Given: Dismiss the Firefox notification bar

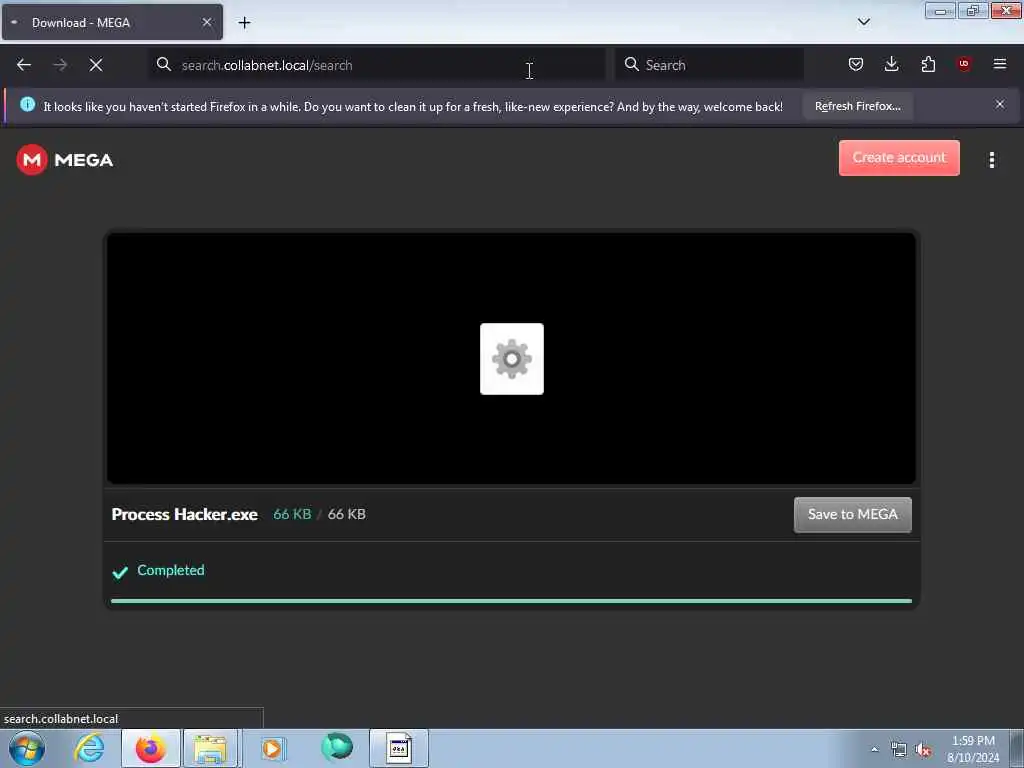Looking at the screenshot, I should [x=1000, y=104].
